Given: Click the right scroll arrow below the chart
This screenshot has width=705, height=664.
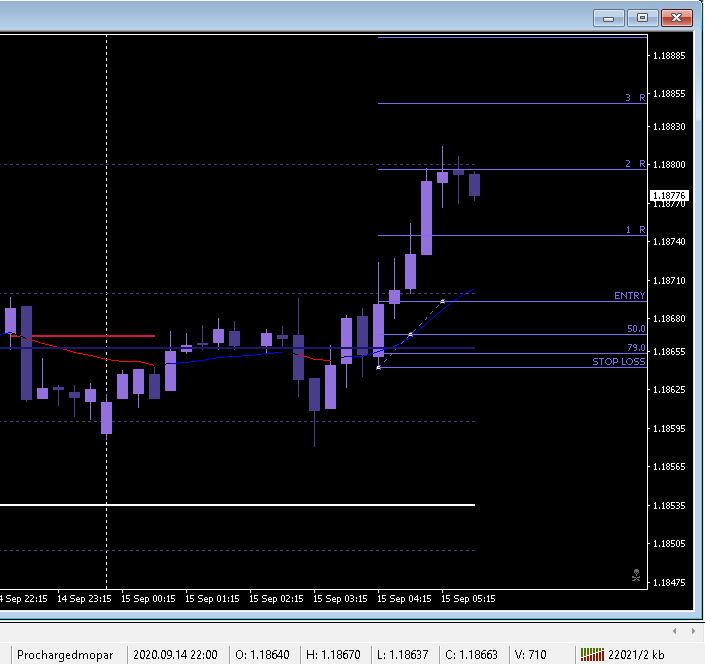Looking at the screenshot, I should [x=693, y=631].
